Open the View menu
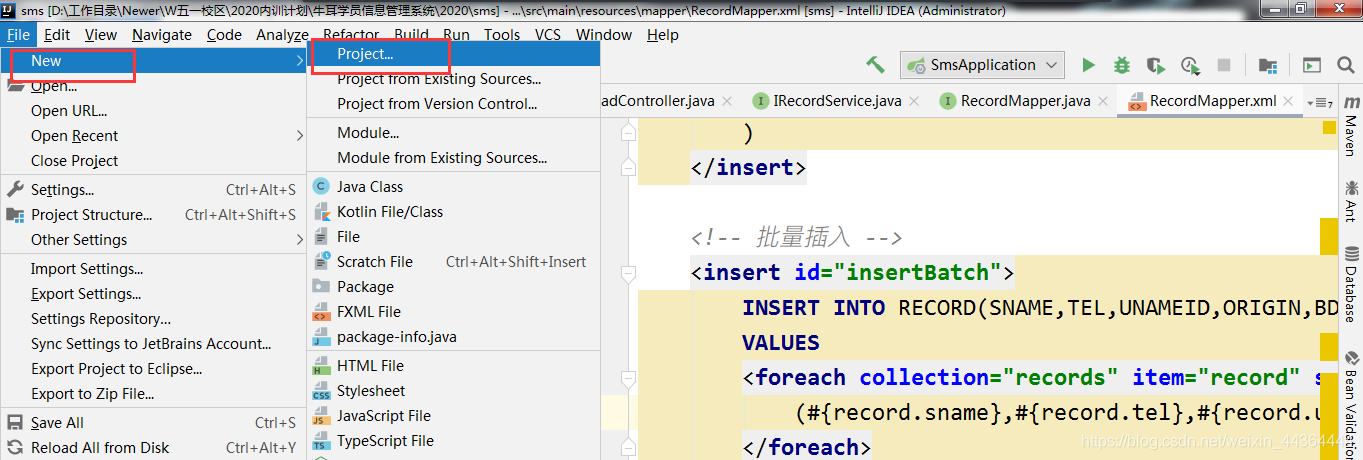 [x=101, y=34]
